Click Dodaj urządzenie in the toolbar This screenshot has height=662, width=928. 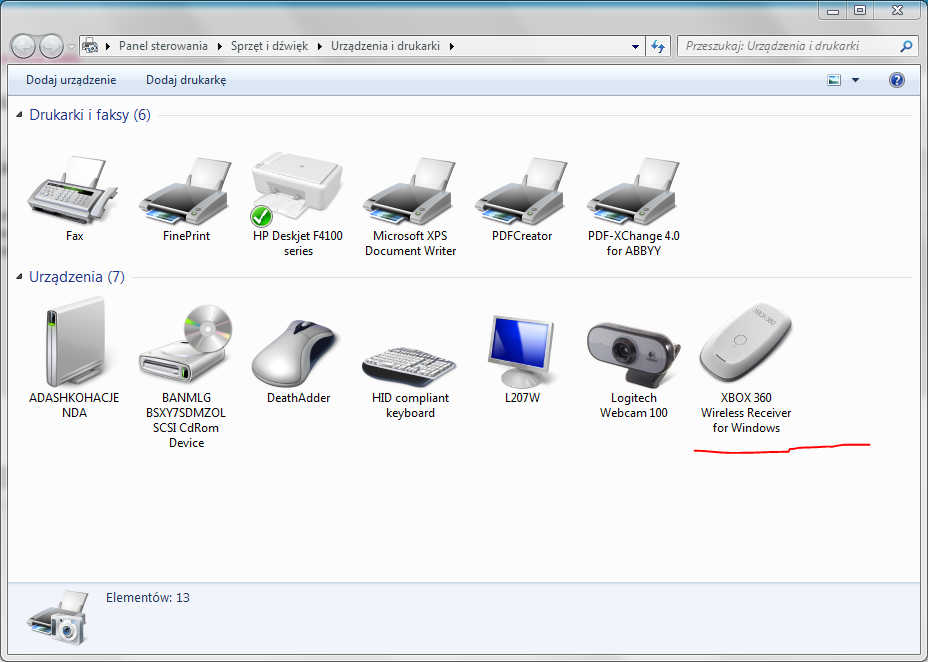[x=71, y=80]
